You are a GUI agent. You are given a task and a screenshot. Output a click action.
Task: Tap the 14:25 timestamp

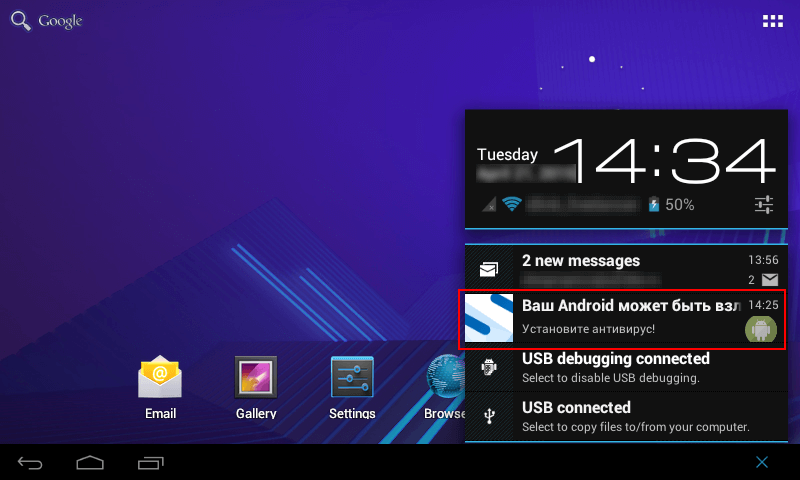(x=763, y=305)
